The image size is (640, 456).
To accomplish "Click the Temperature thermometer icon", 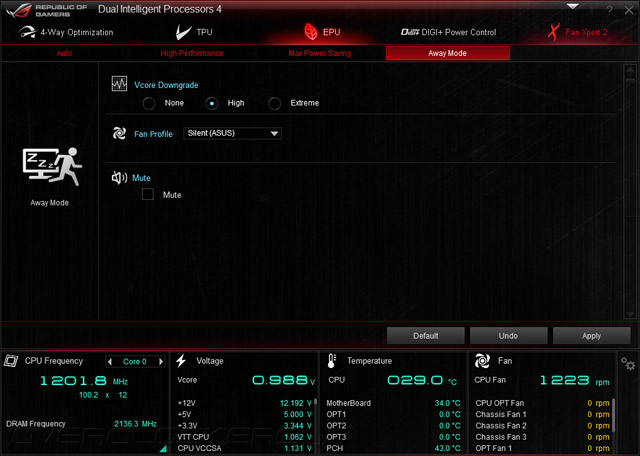I will 331,361.
